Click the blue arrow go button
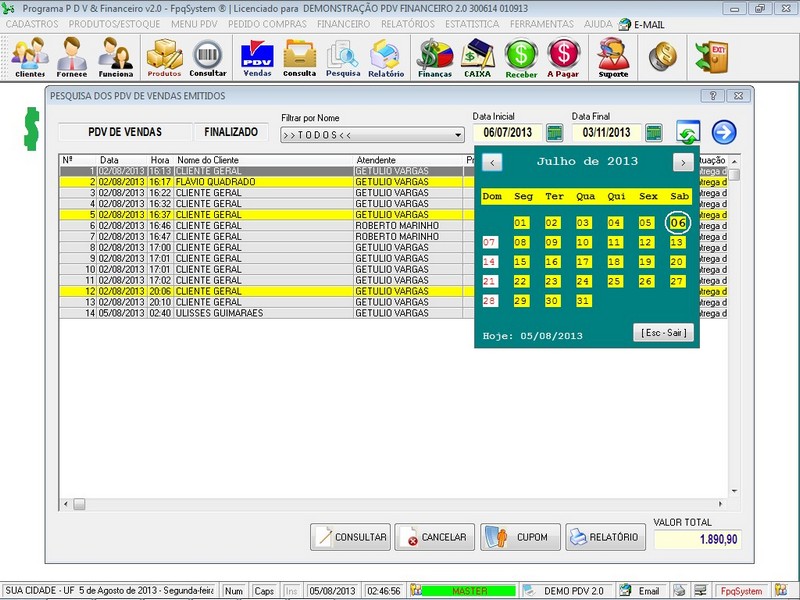The height and width of the screenshot is (600, 800). [724, 132]
